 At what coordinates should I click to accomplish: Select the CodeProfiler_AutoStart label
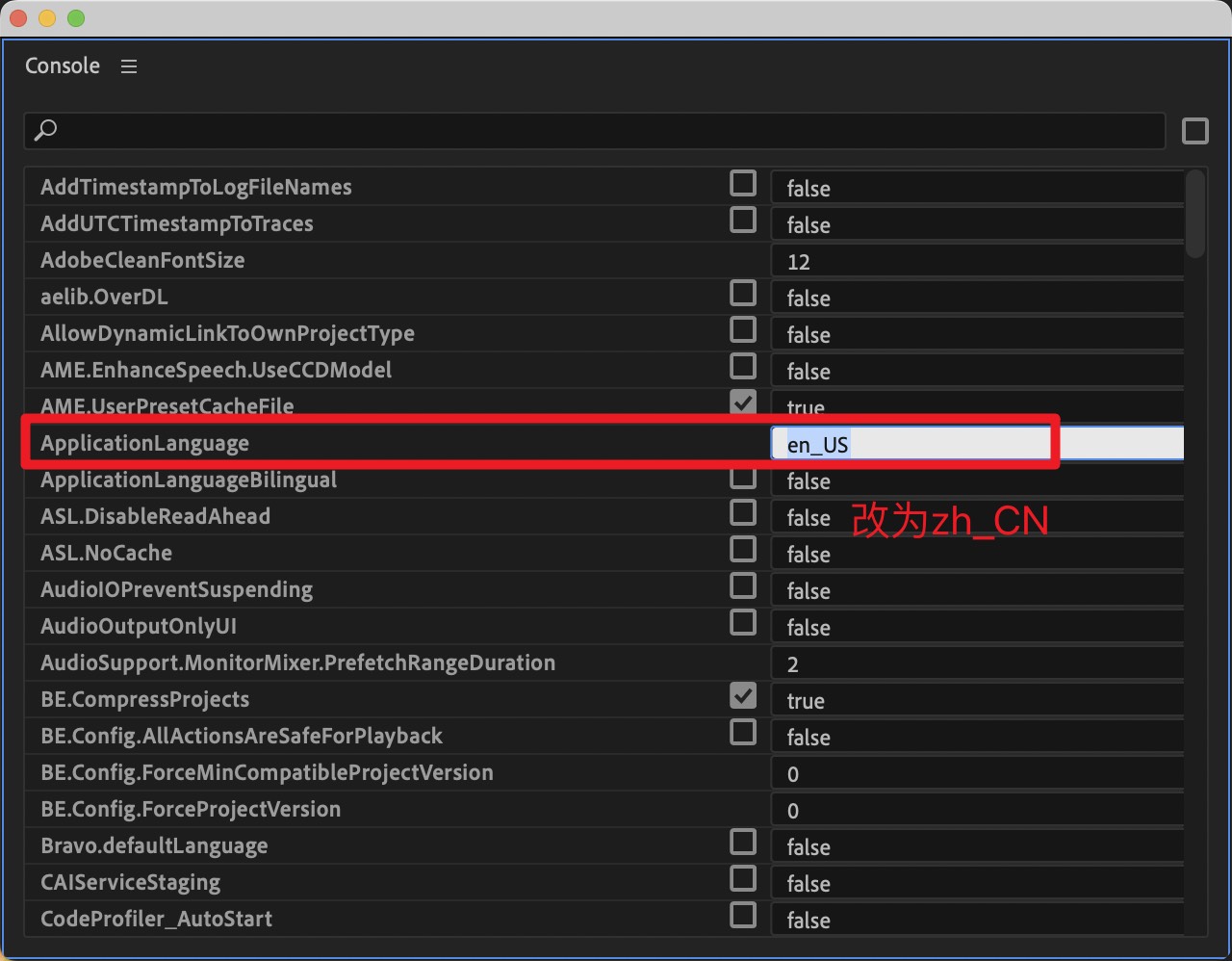pos(156,919)
